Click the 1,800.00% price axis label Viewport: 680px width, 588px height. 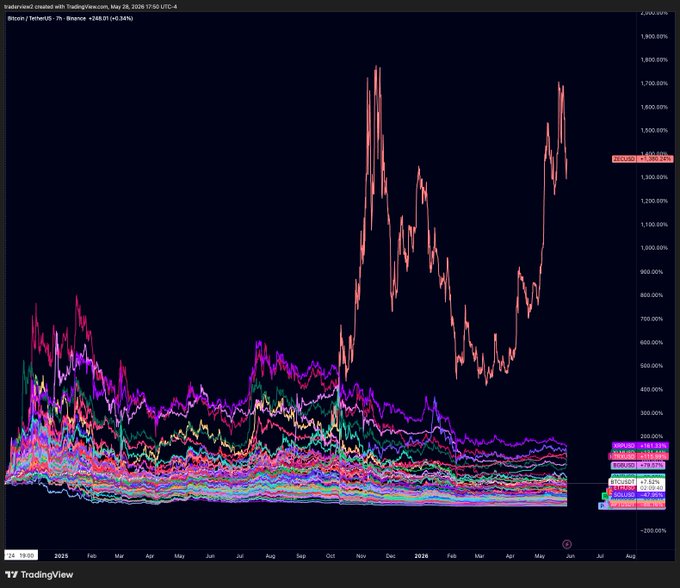[654, 60]
